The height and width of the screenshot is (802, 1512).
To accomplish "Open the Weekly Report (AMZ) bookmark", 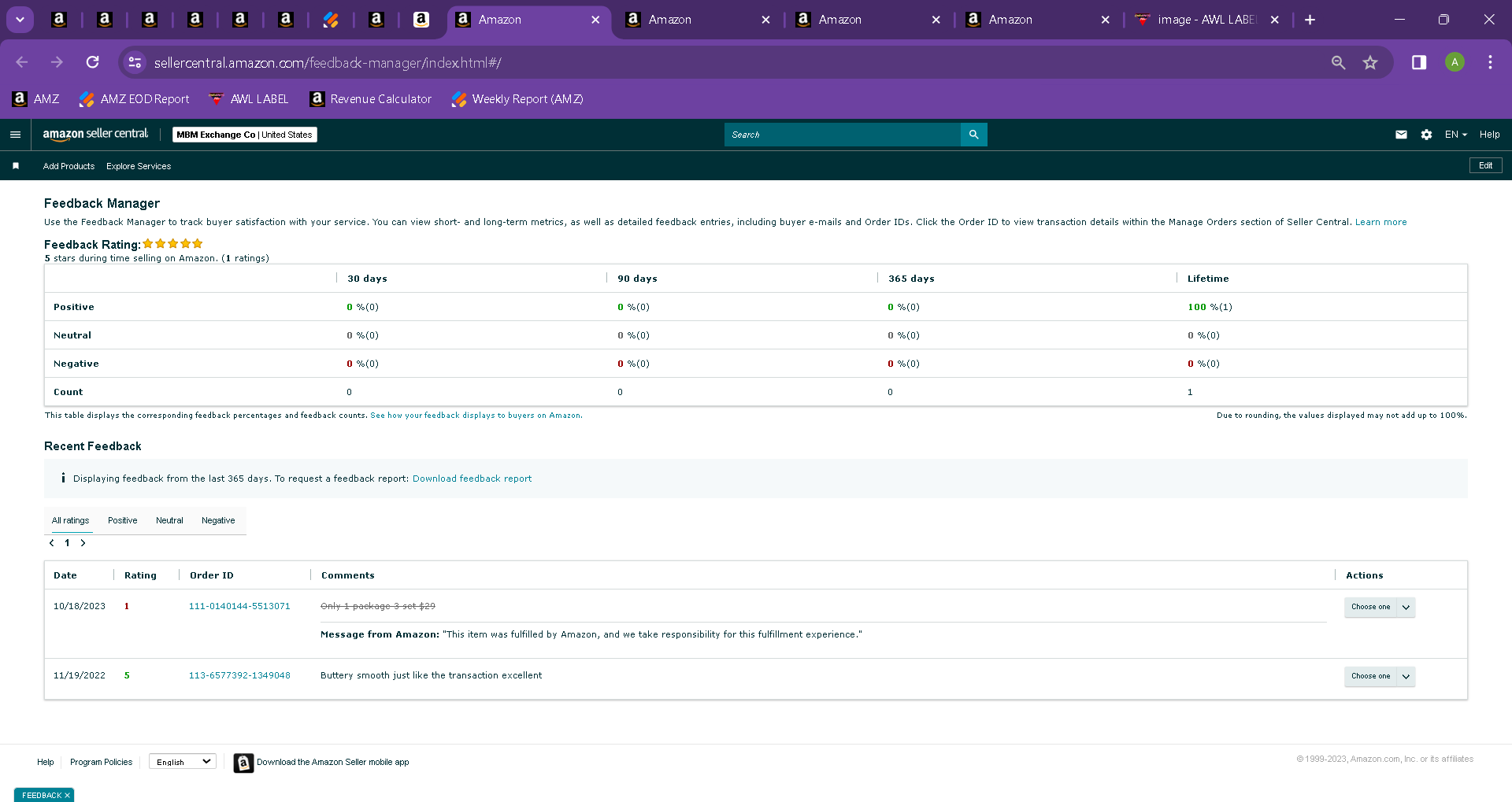I will (x=518, y=99).
